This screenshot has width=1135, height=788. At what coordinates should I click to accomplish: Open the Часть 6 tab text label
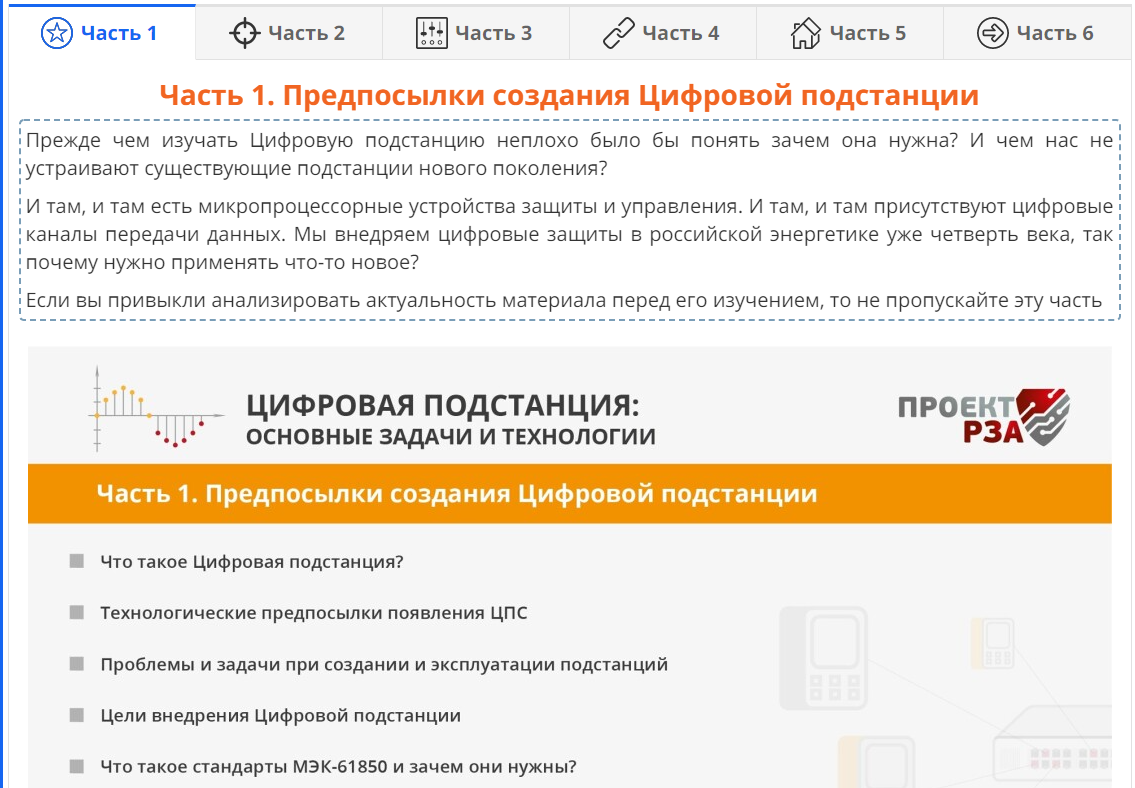click(x=1054, y=33)
